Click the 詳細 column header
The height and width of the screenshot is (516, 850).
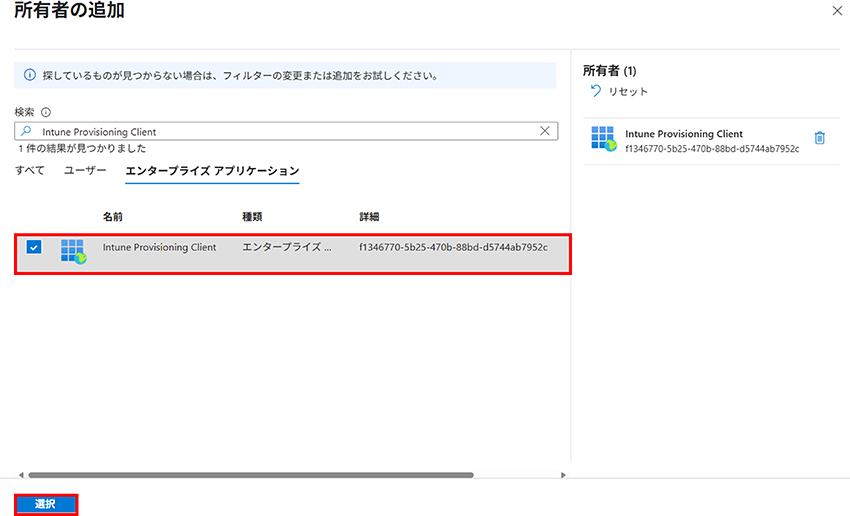pos(369,217)
